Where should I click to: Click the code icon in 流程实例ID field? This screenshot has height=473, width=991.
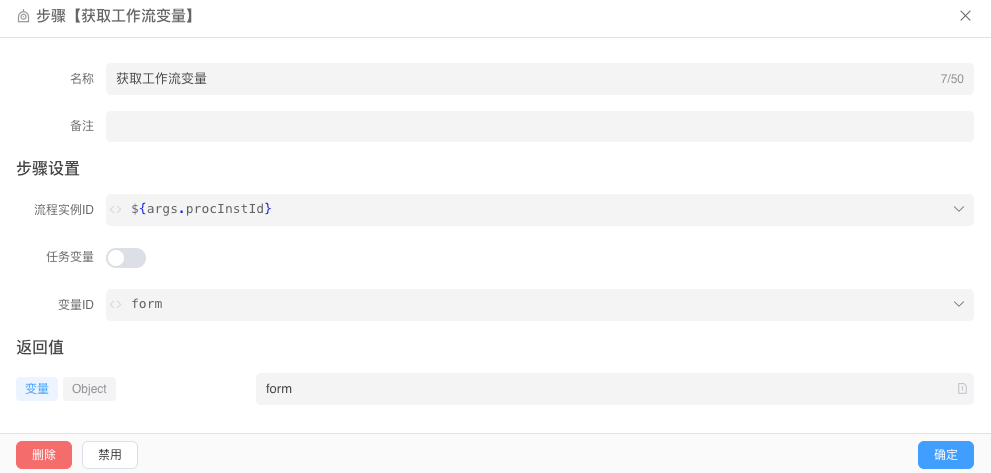[x=116, y=210]
